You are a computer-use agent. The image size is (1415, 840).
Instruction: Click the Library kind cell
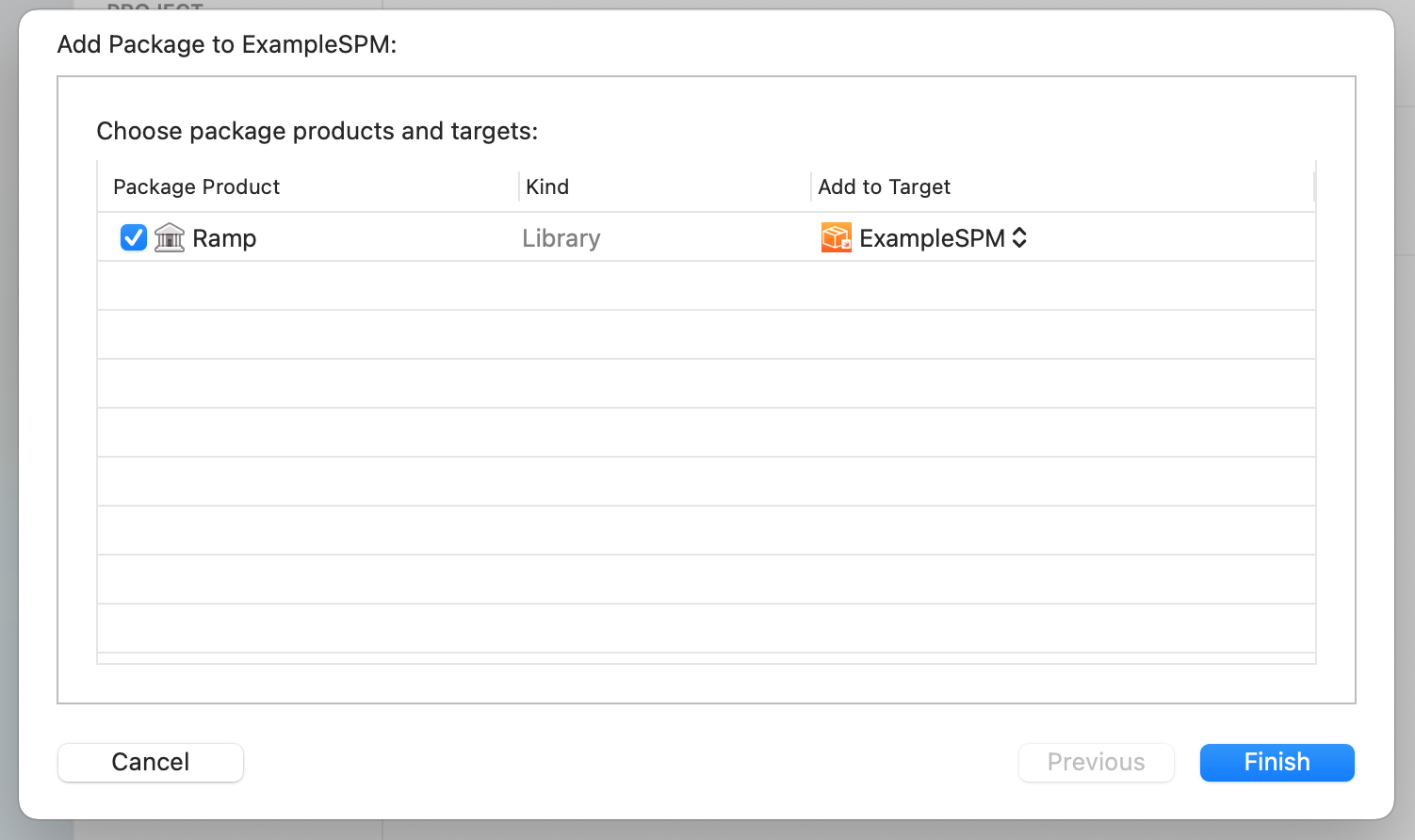pos(561,238)
